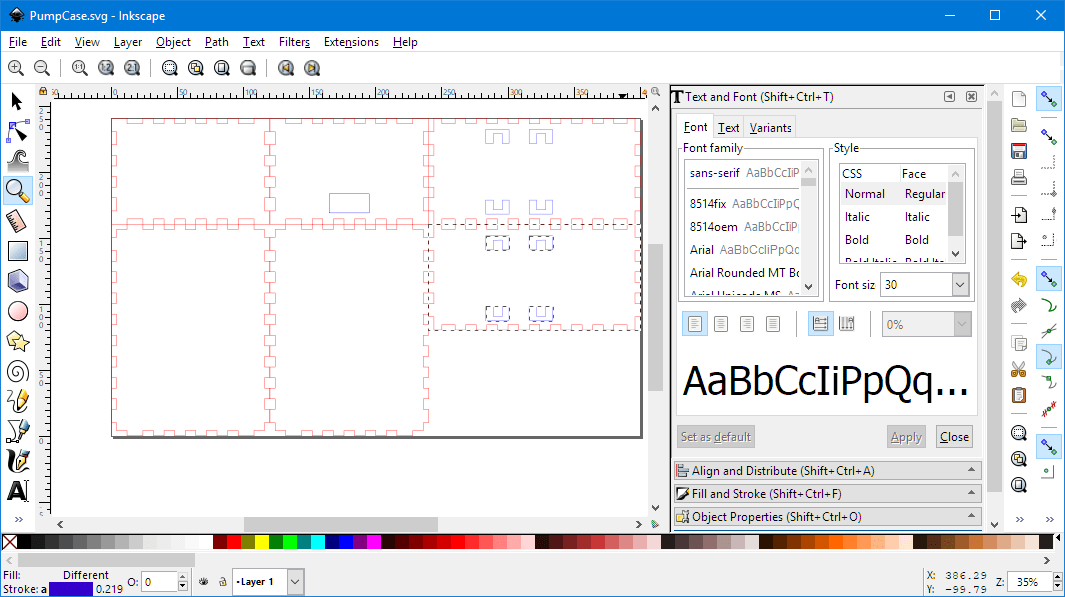Toggle the layer lock icon
1065x597 pixels.
click(x=222, y=582)
